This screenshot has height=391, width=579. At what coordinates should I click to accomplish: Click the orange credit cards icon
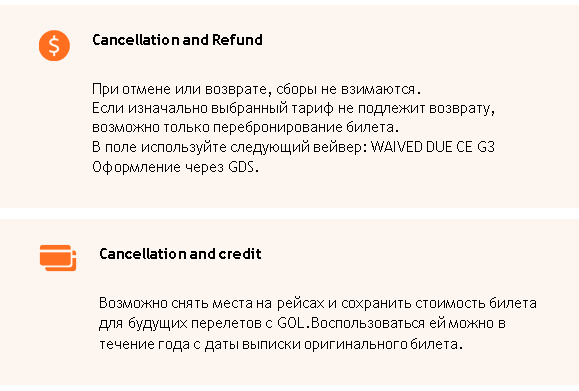(58, 258)
